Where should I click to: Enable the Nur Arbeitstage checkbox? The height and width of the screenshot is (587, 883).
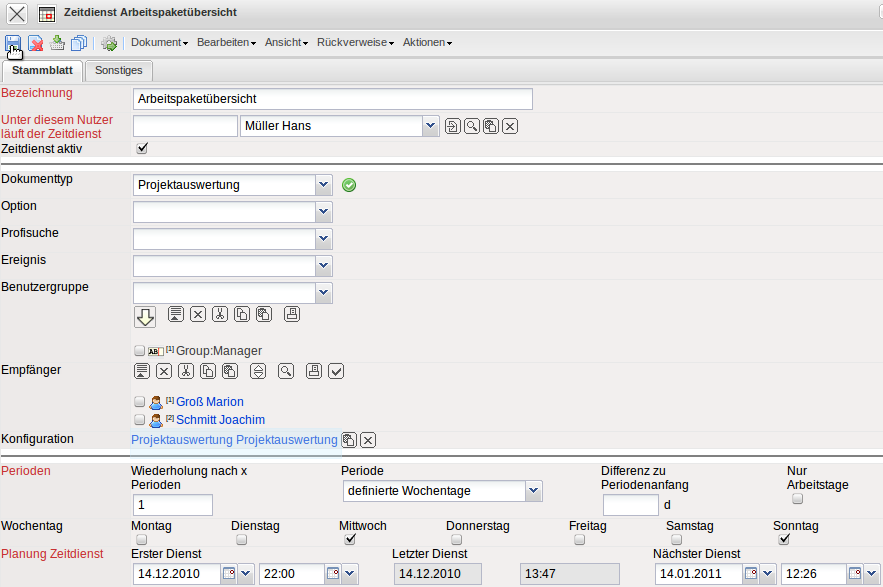tap(797, 499)
